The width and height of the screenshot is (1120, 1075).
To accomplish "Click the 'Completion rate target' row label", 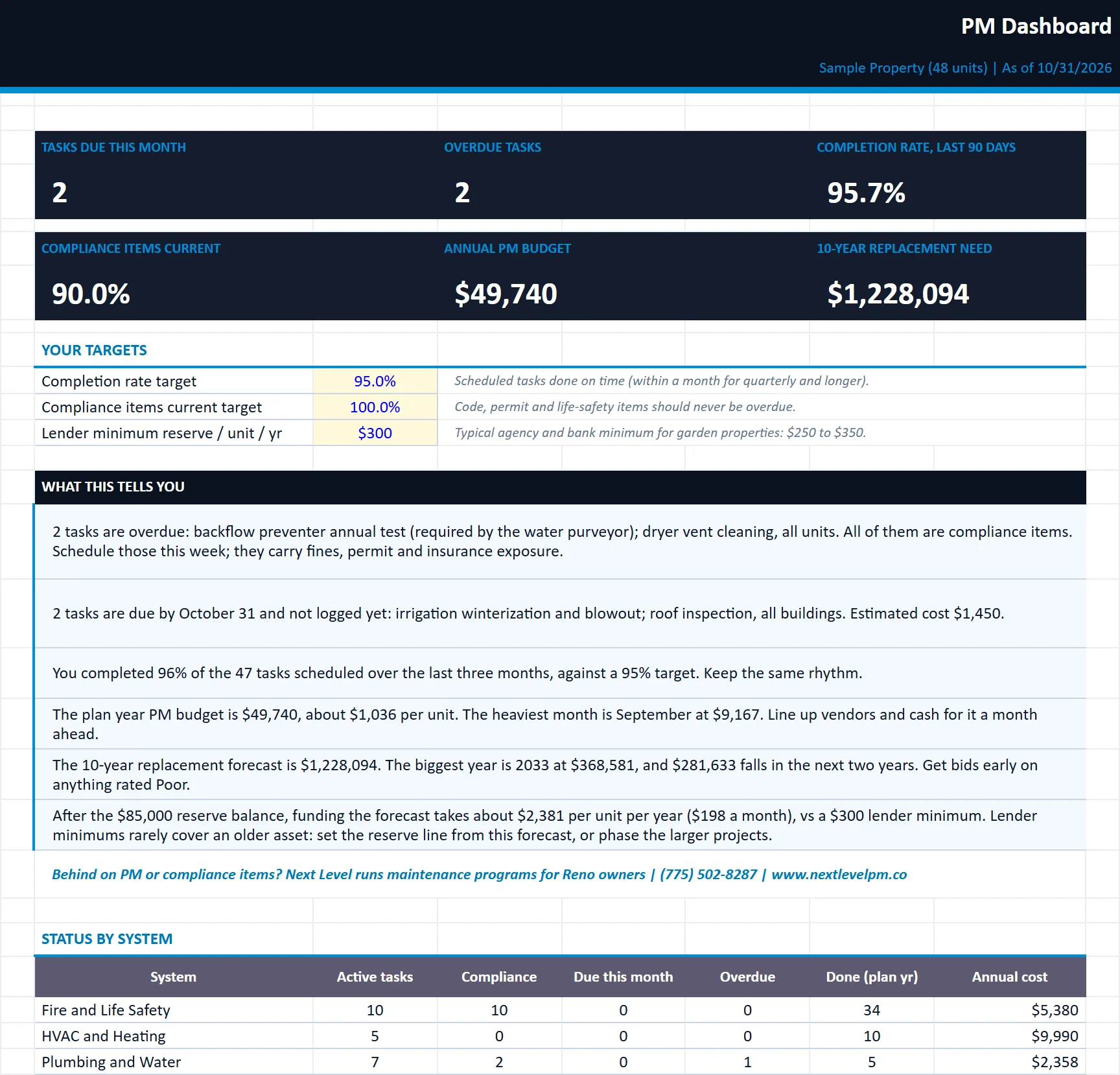I will point(119,381).
